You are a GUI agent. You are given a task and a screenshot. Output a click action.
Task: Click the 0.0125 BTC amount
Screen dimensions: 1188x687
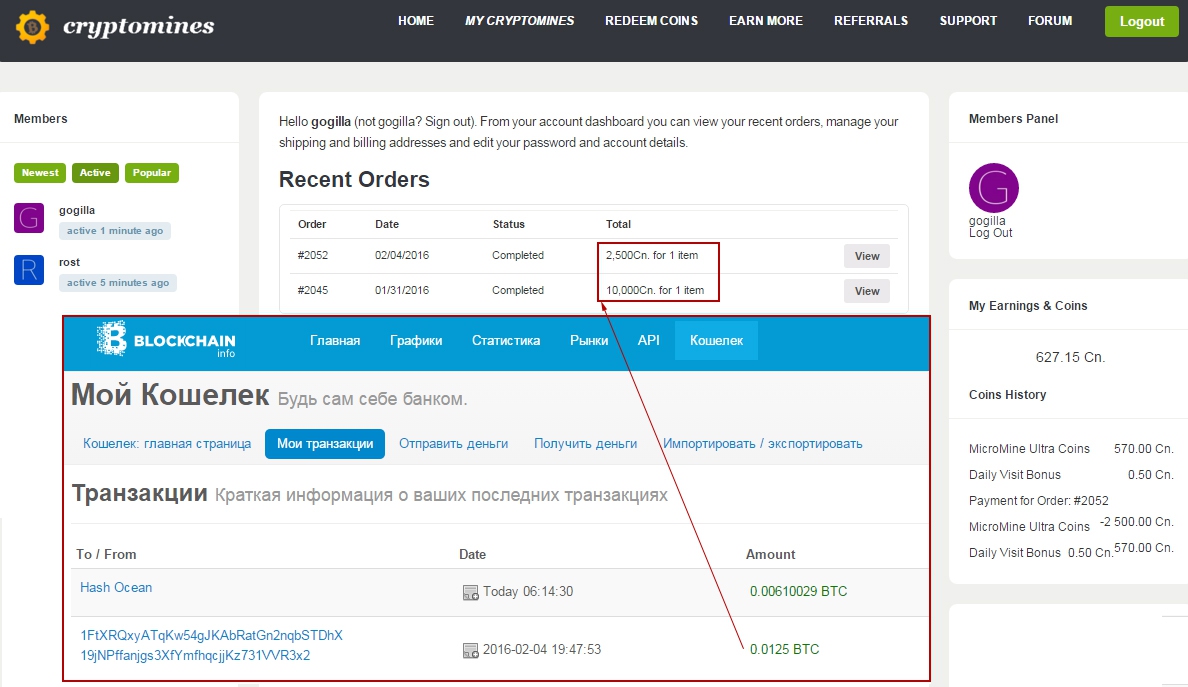784,649
